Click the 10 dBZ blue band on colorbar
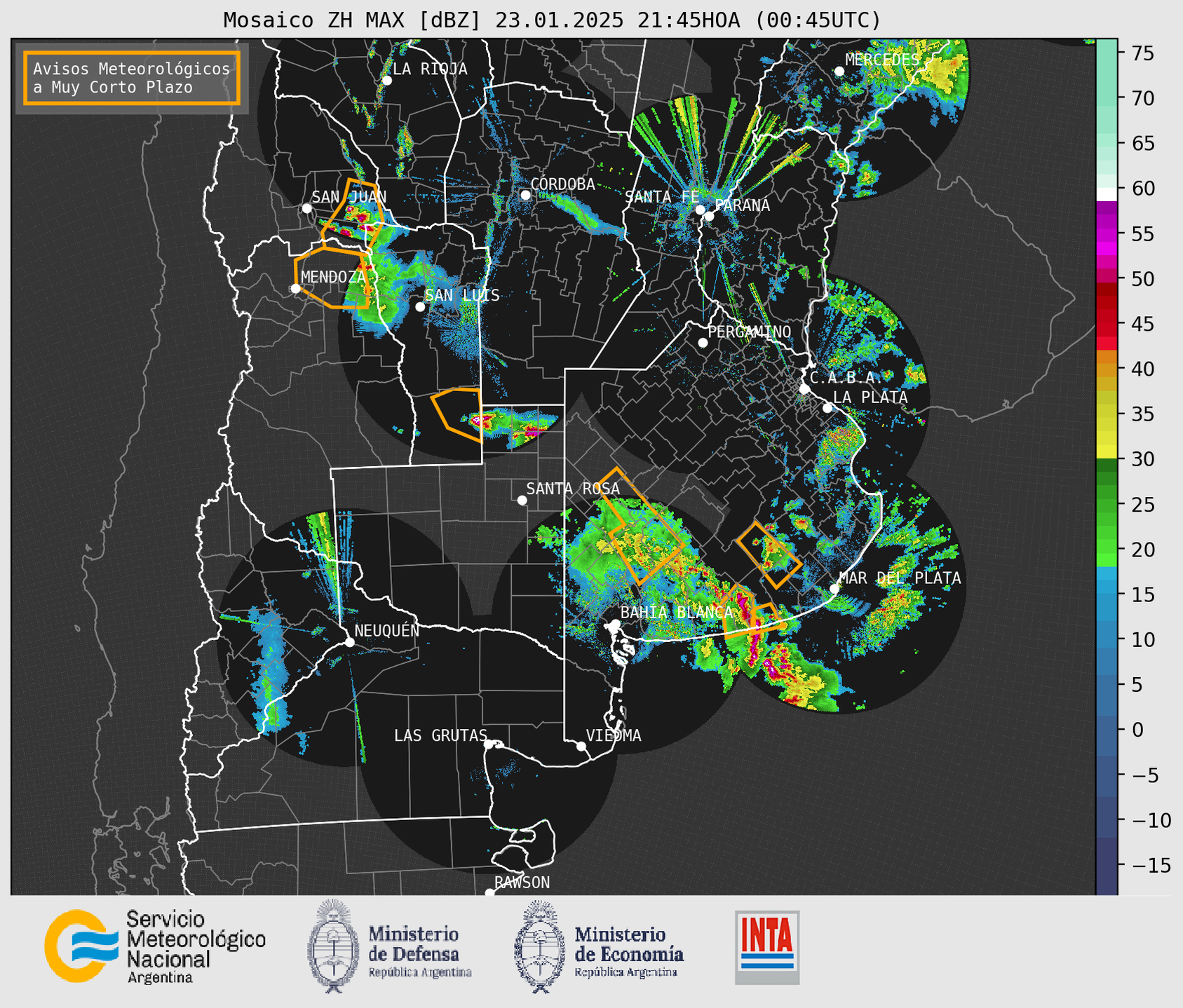Image resolution: width=1183 pixels, height=1008 pixels. coord(1107,639)
